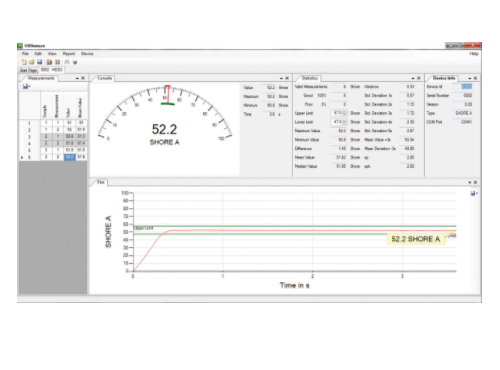Close the Plot panel
500x370 pixels.
(x=475, y=183)
